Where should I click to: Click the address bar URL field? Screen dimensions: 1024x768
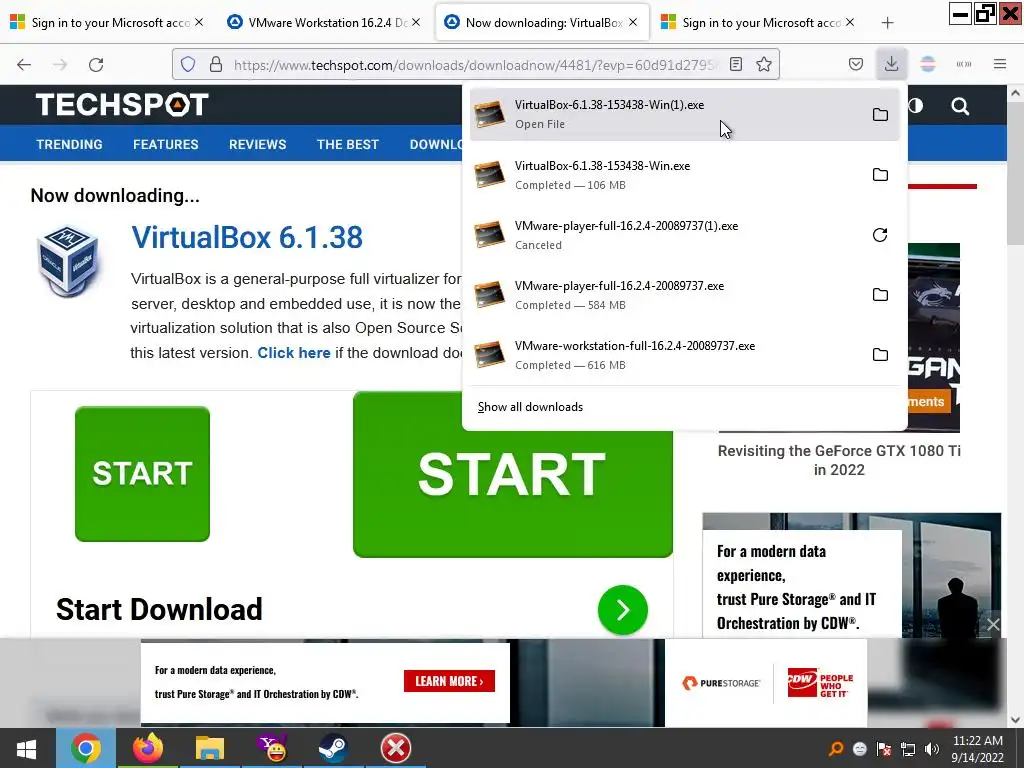point(475,64)
